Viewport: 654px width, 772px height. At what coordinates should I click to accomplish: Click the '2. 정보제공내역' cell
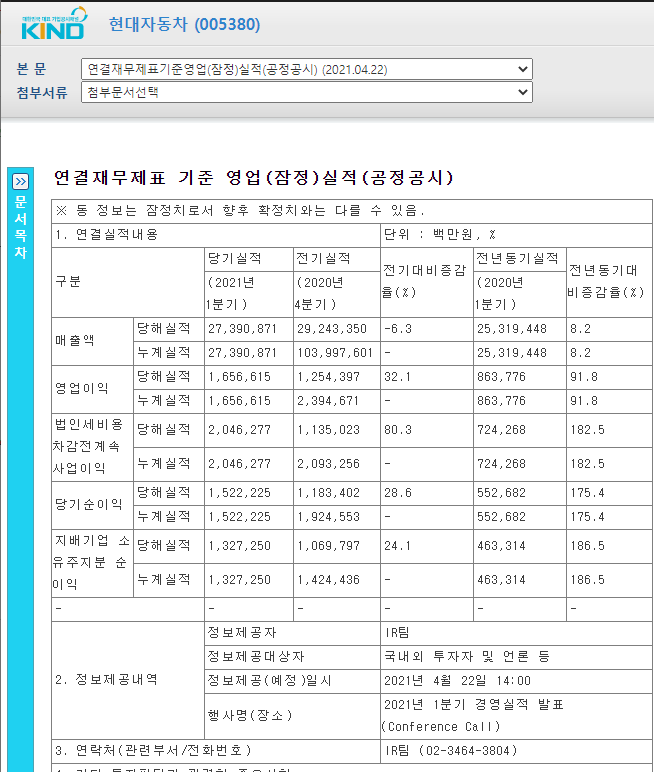128,680
